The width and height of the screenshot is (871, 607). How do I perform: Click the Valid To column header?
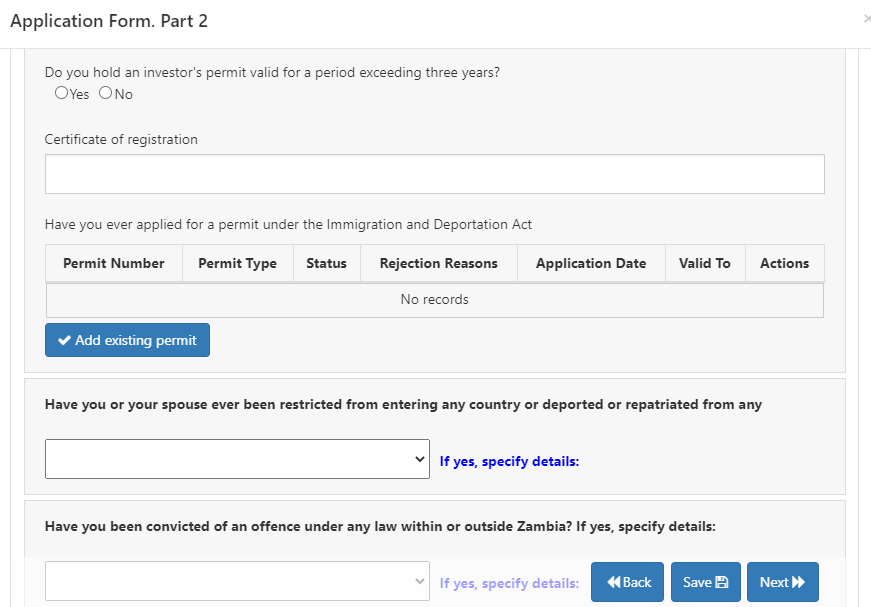coord(705,263)
